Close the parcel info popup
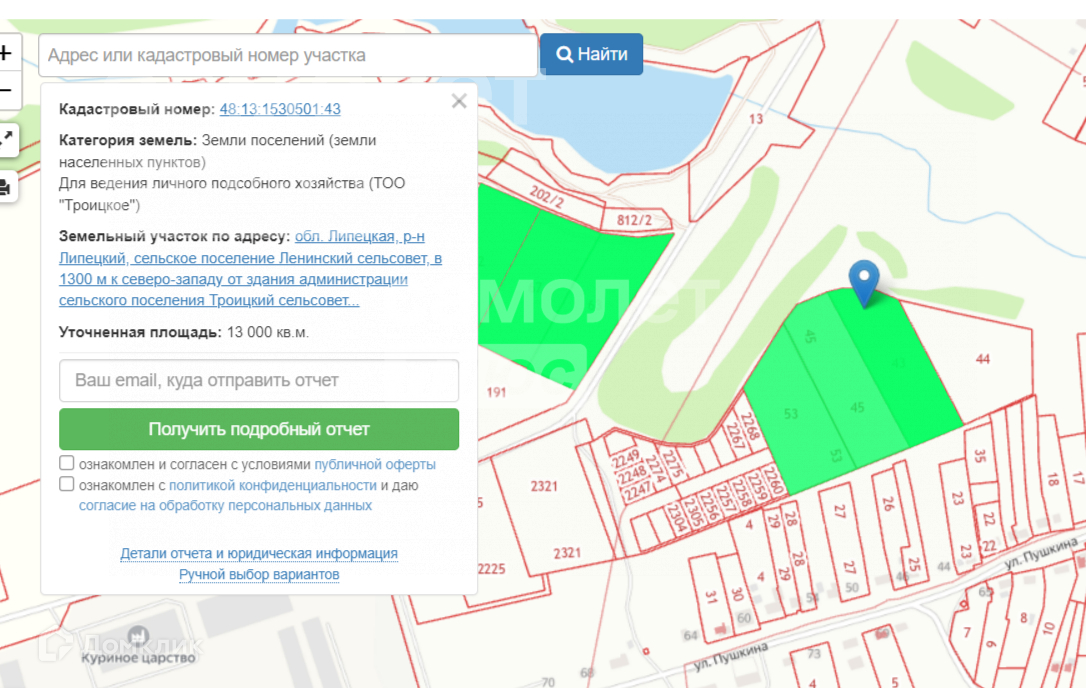 point(459,101)
